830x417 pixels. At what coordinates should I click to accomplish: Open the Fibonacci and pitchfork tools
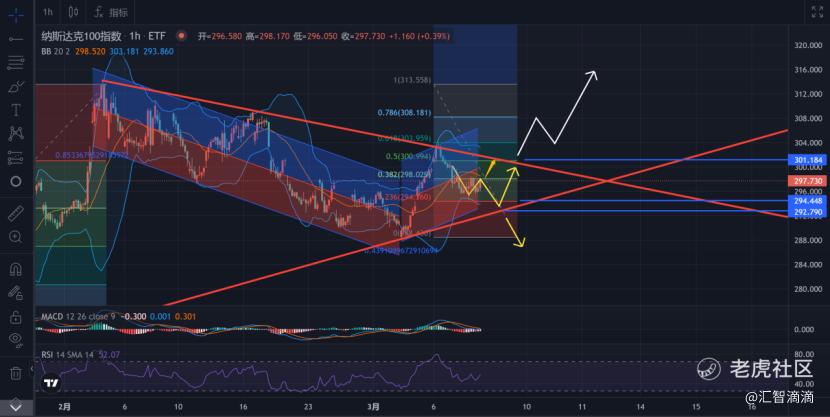[16, 63]
